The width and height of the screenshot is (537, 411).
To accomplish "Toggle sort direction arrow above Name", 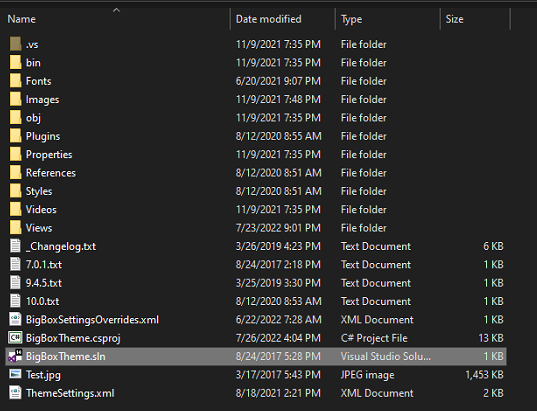I will coord(116,10).
